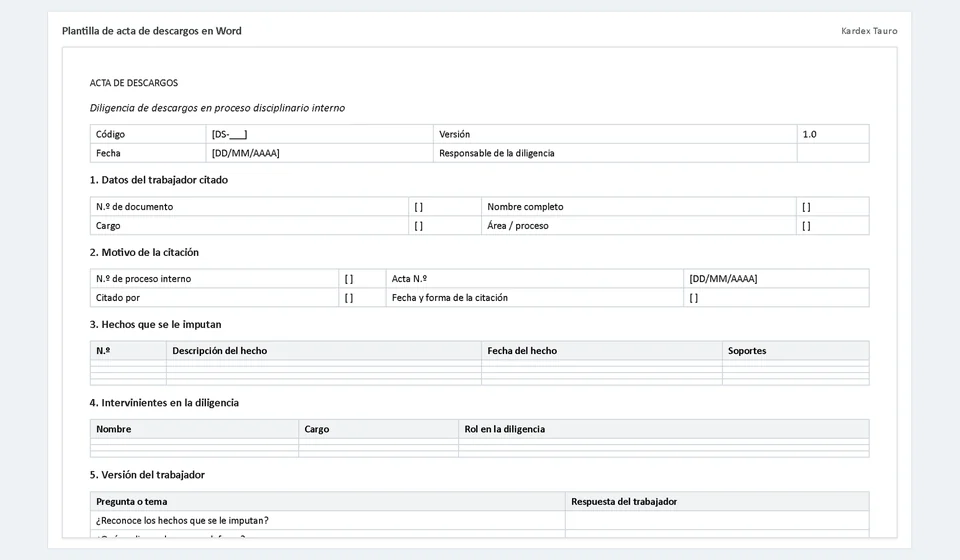Click the bracket field next to 'N.º de proceso interno'
960x560 pixels.
coord(362,278)
